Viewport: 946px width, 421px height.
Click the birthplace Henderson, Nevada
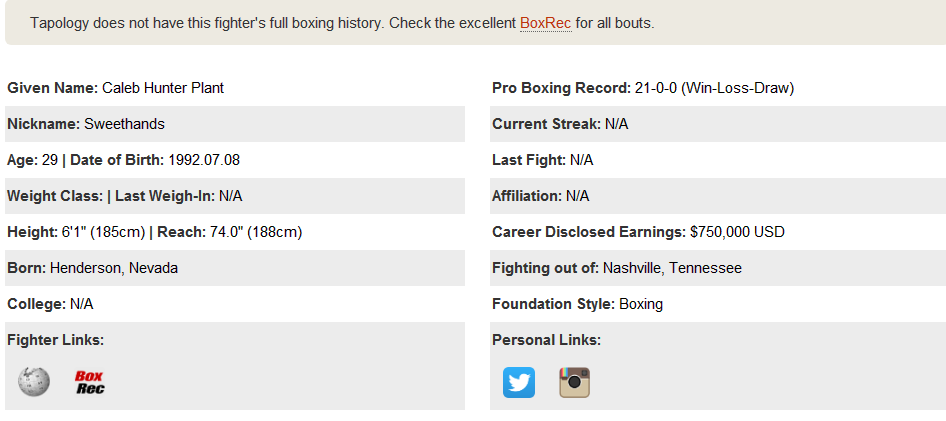114,268
